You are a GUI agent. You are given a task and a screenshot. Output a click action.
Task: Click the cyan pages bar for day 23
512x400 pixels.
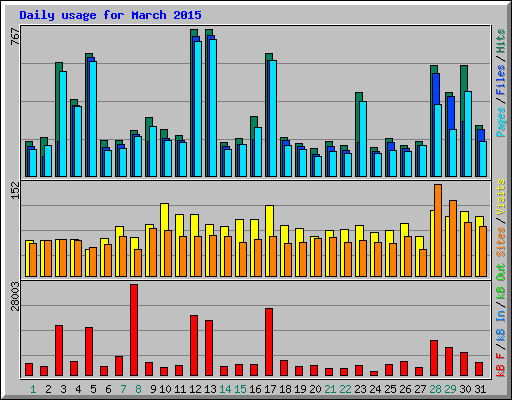[363, 139]
